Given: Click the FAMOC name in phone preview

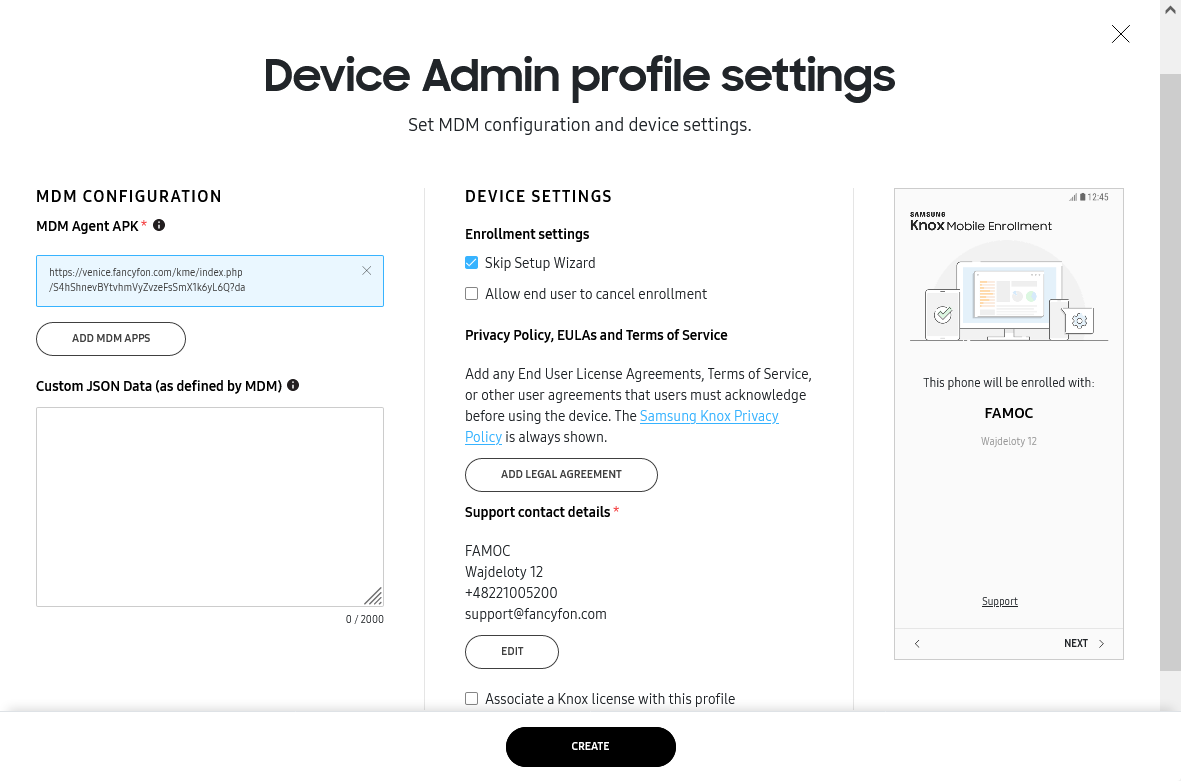Looking at the screenshot, I should click(1009, 413).
